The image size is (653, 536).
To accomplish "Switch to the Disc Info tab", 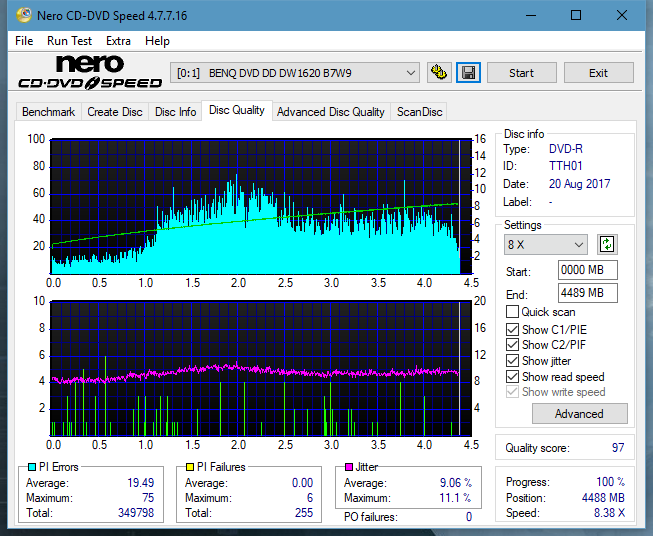I will click(x=175, y=112).
